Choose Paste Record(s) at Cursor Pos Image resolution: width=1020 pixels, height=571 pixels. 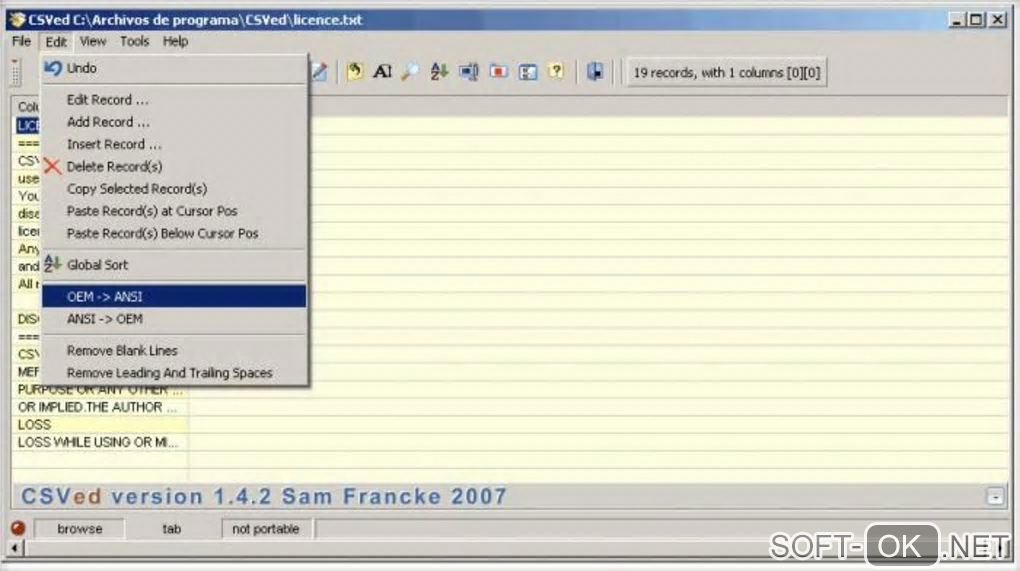point(174,211)
